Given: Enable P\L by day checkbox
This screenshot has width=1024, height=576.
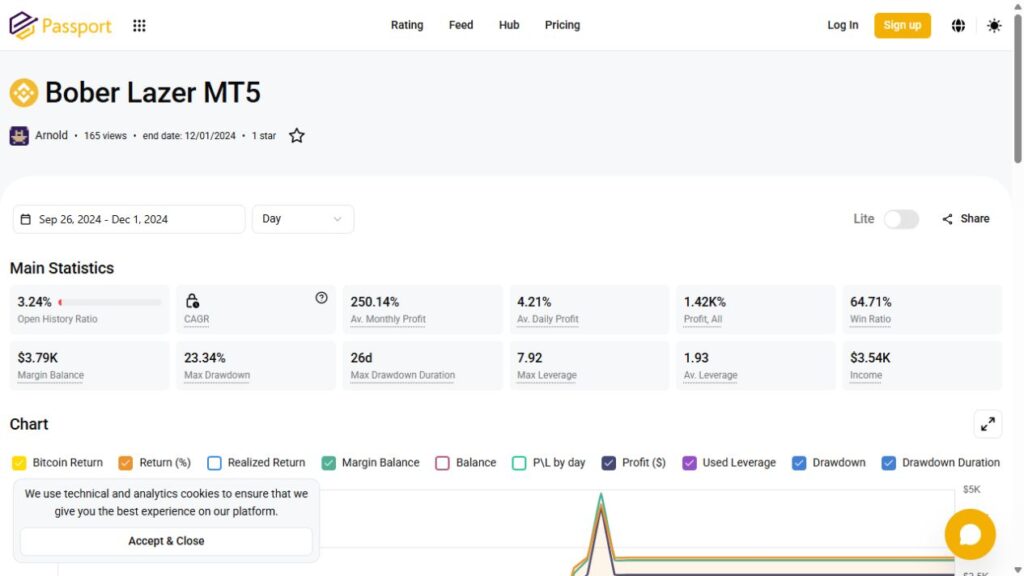Looking at the screenshot, I should [x=519, y=463].
